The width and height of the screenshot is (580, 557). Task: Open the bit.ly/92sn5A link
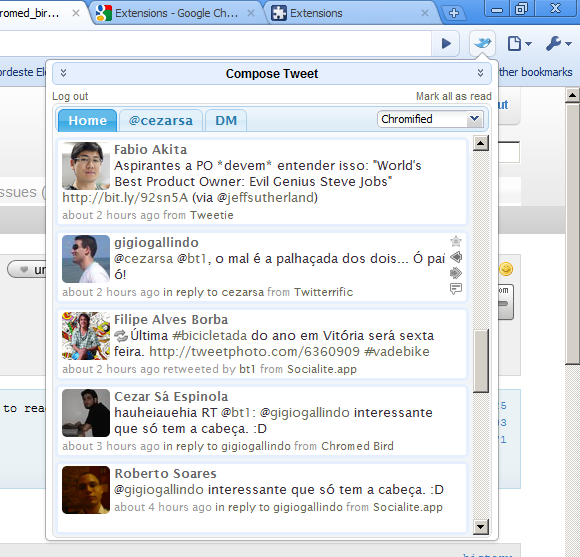click(x=125, y=198)
